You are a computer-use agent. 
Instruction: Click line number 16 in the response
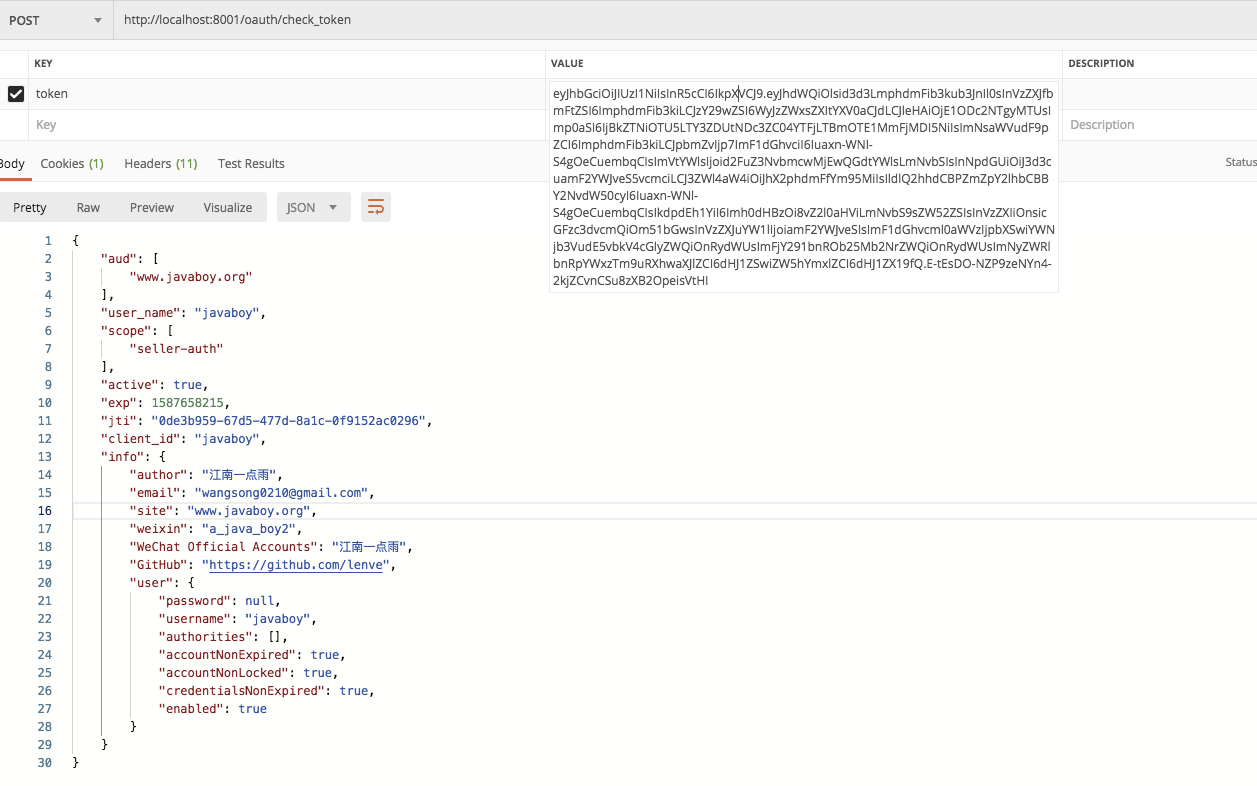[x=46, y=510]
